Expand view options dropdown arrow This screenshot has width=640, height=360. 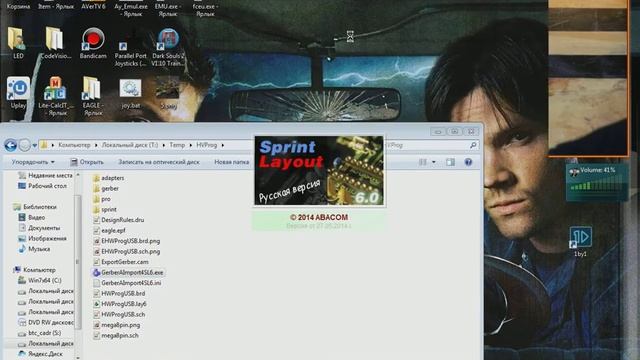pos(433,162)
